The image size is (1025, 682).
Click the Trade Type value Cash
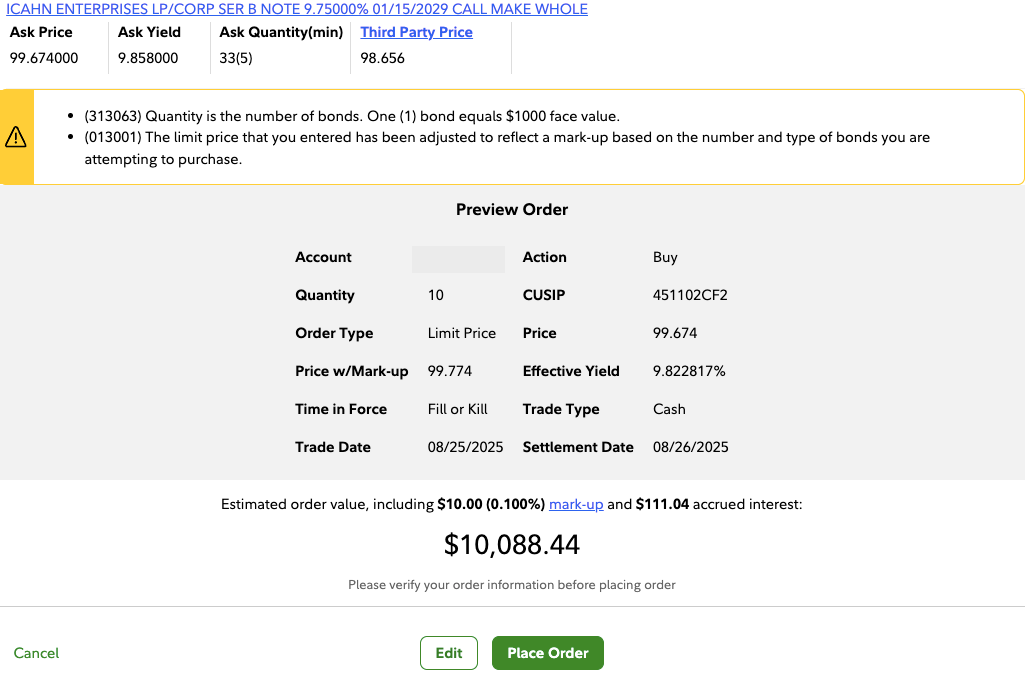coord(669,409)
